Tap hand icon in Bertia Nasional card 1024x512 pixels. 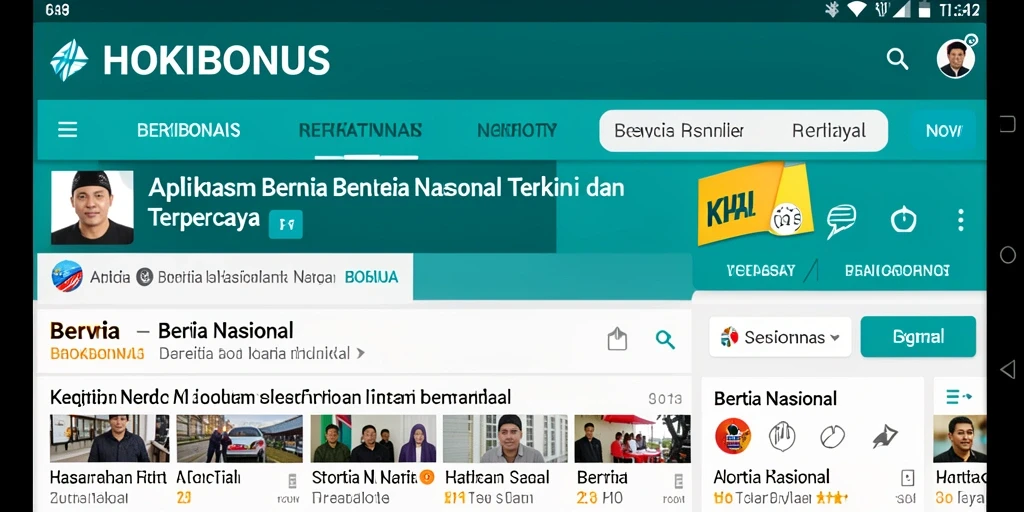click(782, 436)
